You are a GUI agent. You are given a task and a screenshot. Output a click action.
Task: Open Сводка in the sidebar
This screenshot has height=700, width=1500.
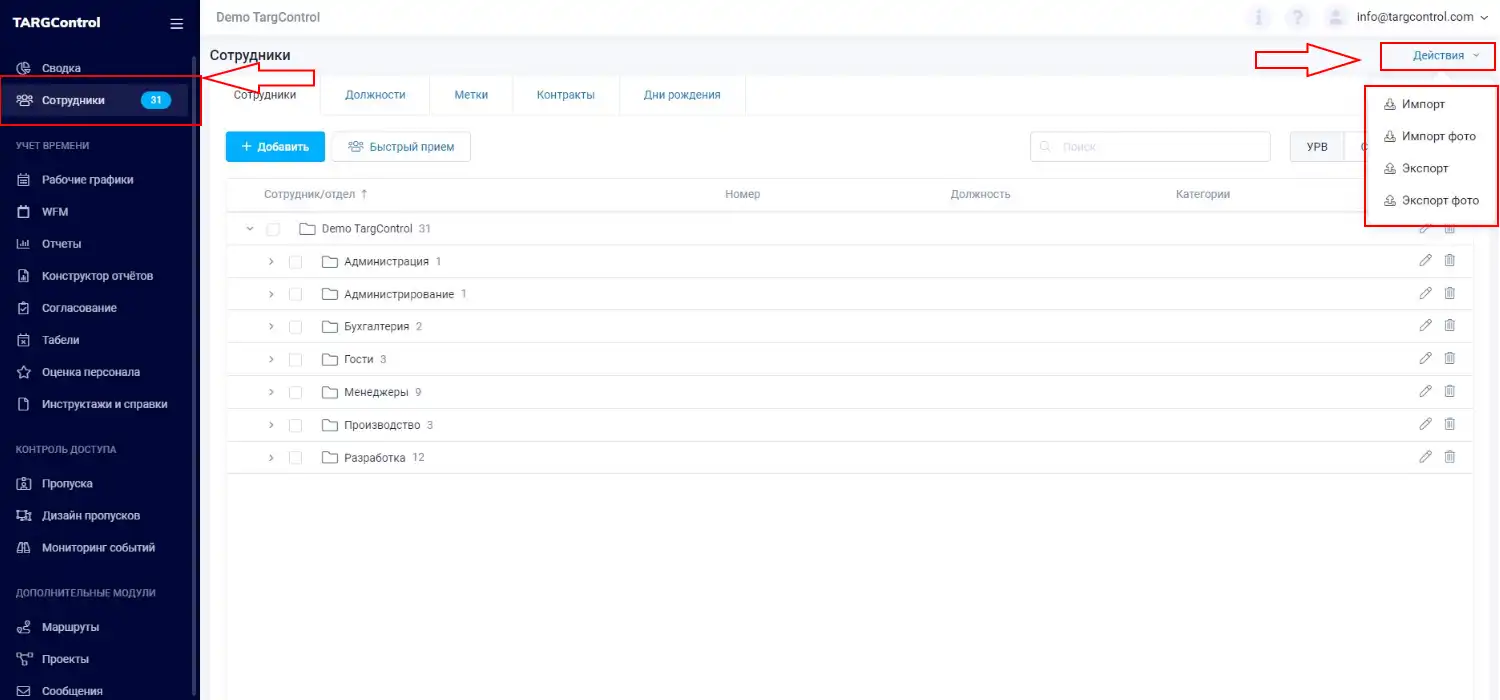[x=61, y=68]
